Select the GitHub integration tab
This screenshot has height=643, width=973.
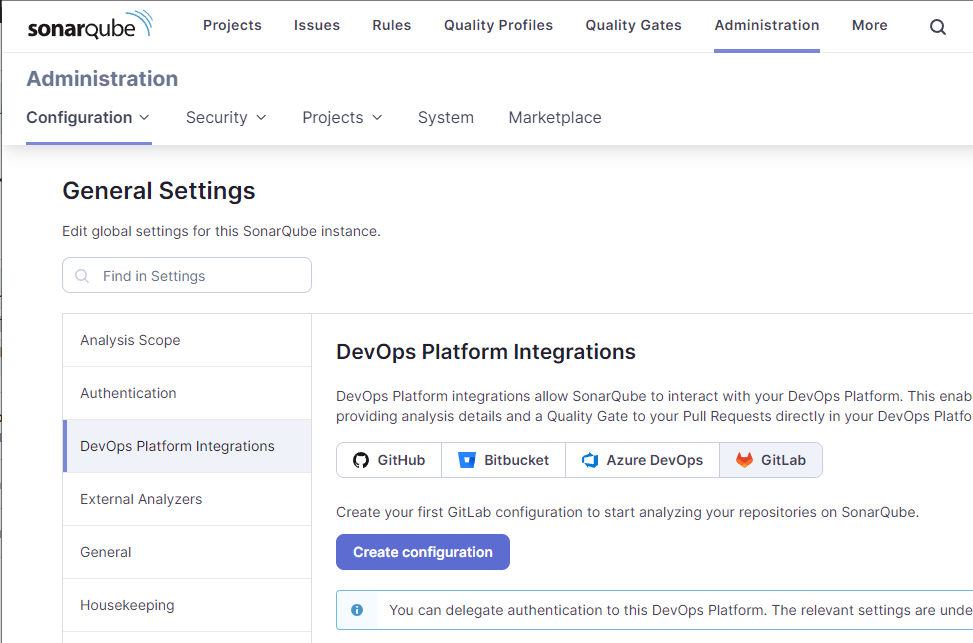[x=389, y=460]
